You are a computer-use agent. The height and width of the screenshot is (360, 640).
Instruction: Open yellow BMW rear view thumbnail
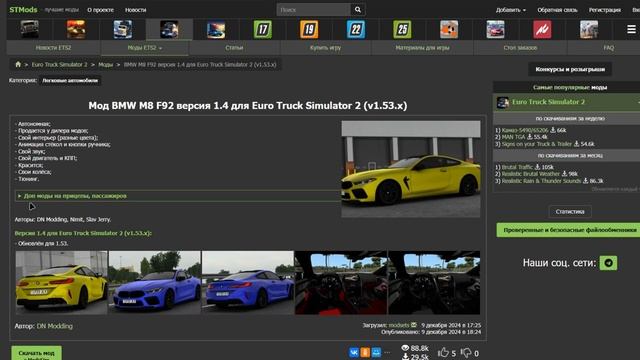(62, 282)
